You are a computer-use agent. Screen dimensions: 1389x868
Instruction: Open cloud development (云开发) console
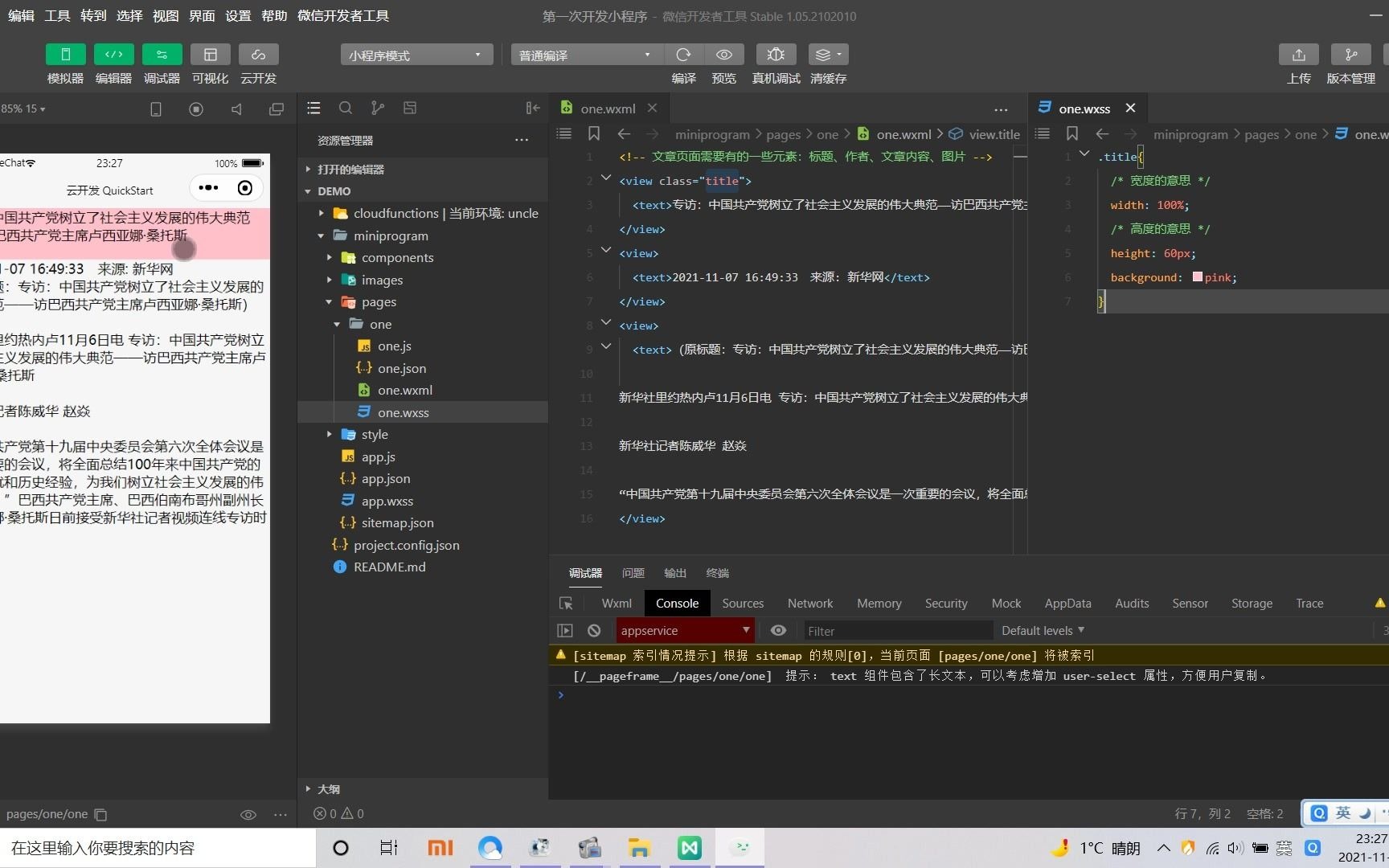click(x=258, y=54)
